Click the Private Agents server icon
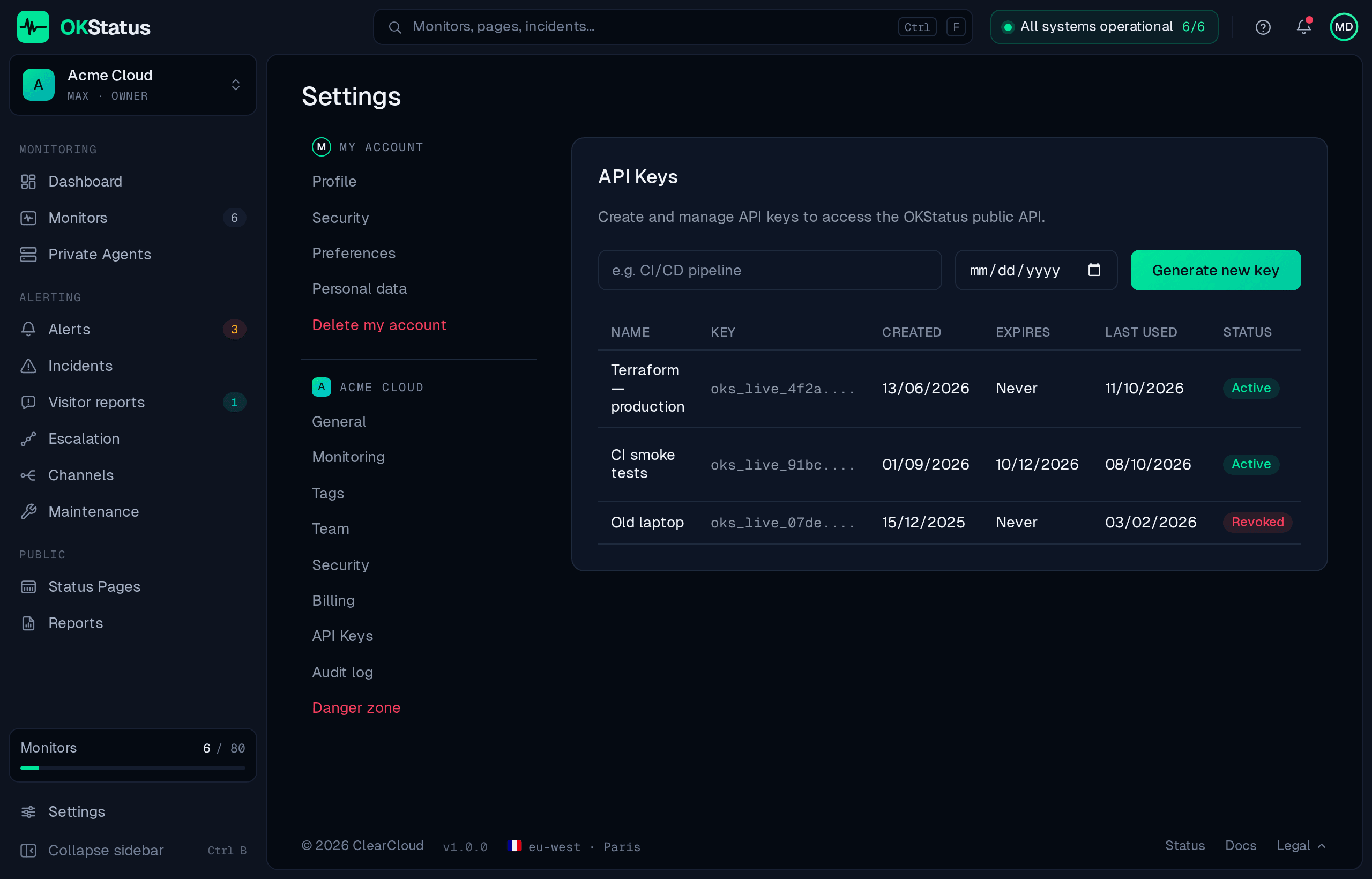The width and height of the screenshot is (1372, 879). [x=28, y=255]
